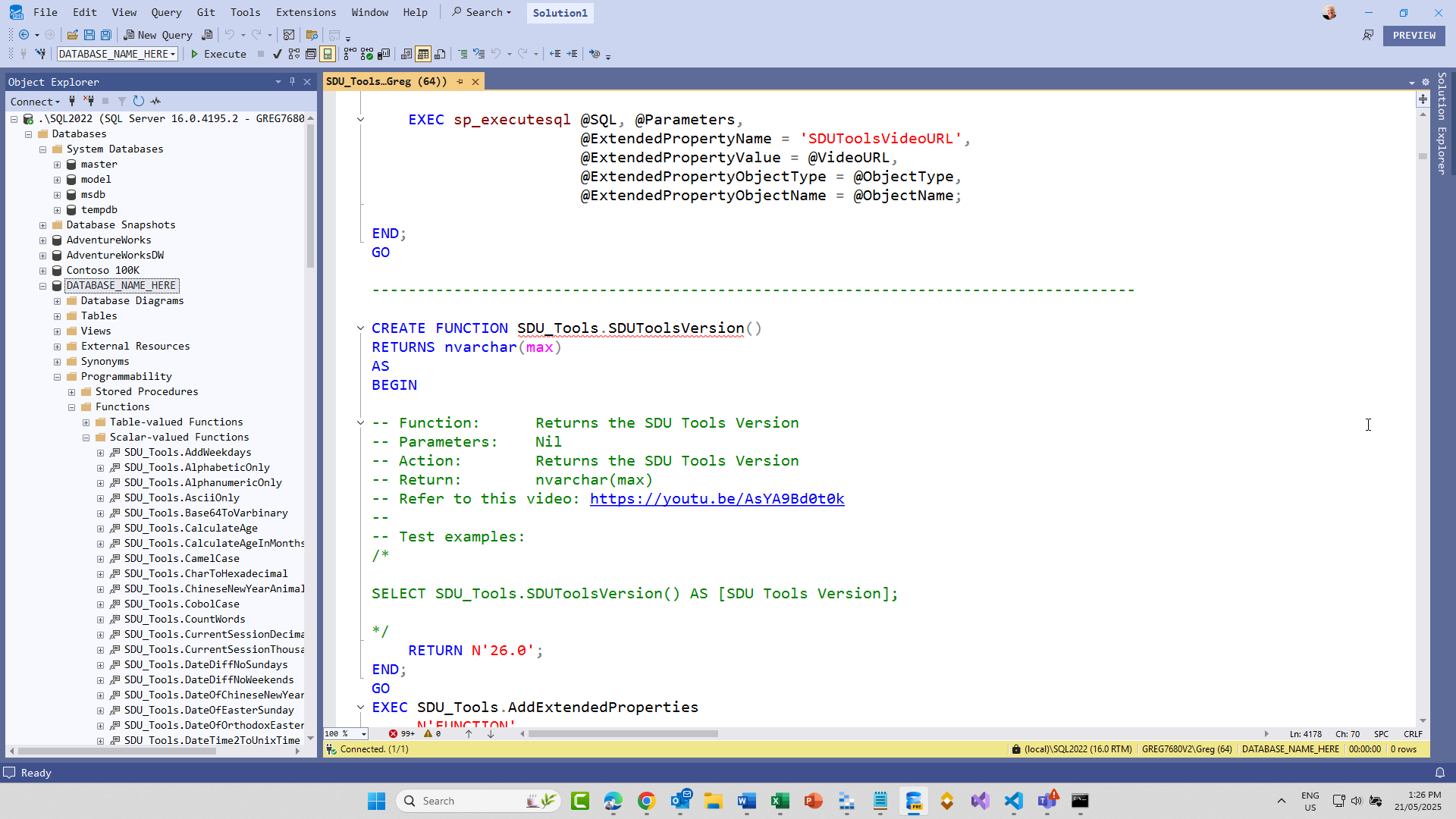Pin the Object Explorer panel

(x=292, y=81)
